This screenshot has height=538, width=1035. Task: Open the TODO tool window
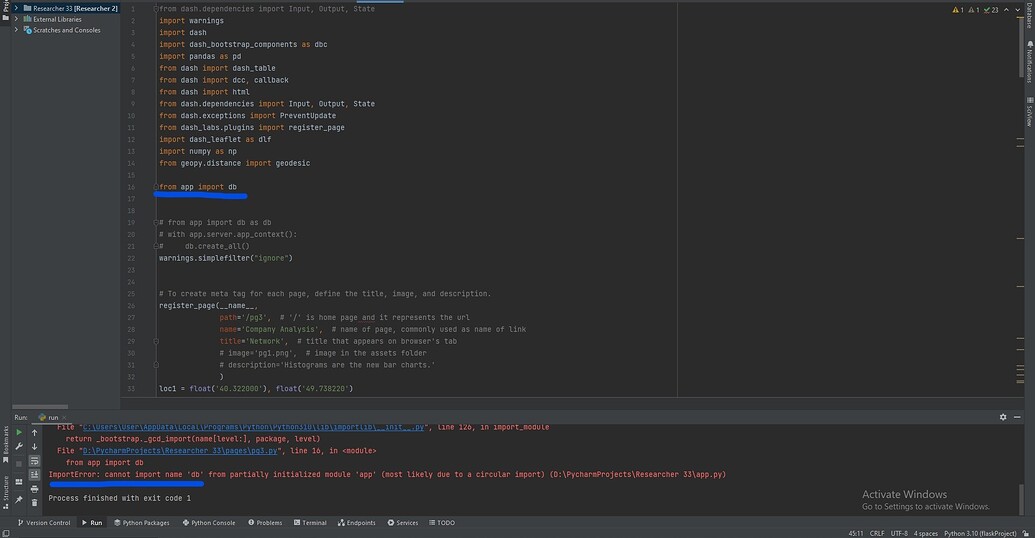(x=442, y=523)
